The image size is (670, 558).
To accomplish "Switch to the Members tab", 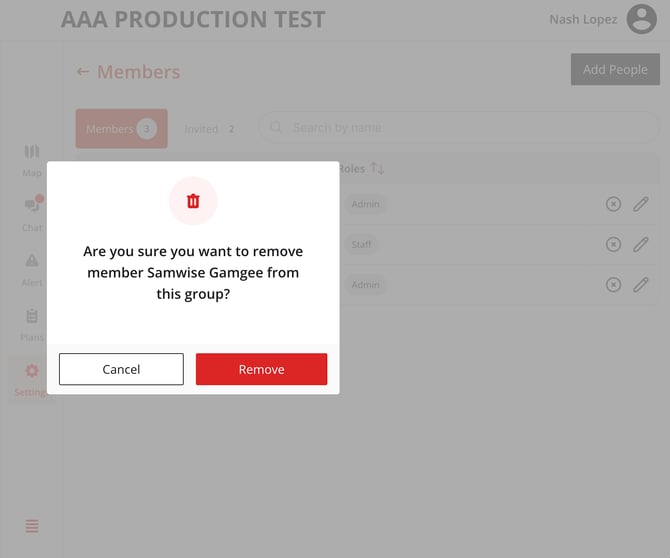I will click(121, 129).
